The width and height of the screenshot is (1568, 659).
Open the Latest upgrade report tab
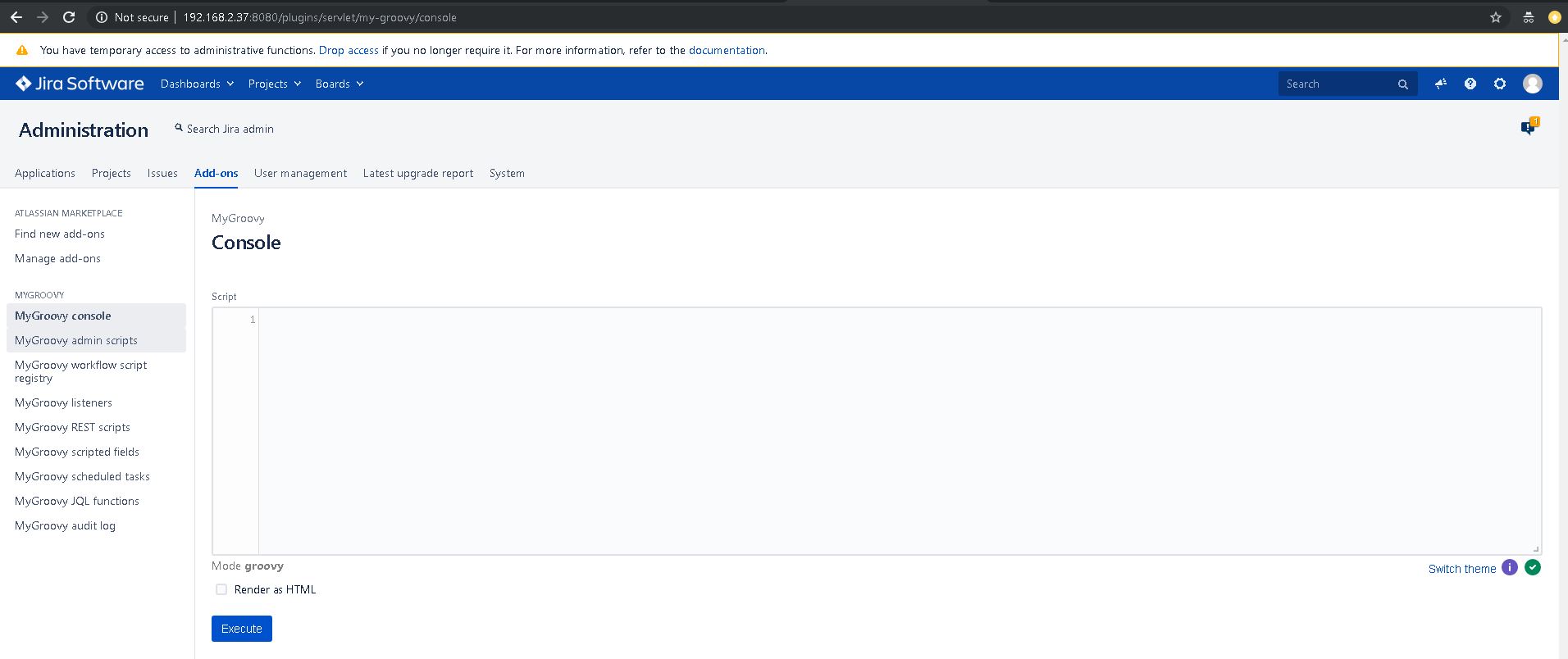click(x=418, y=173)
